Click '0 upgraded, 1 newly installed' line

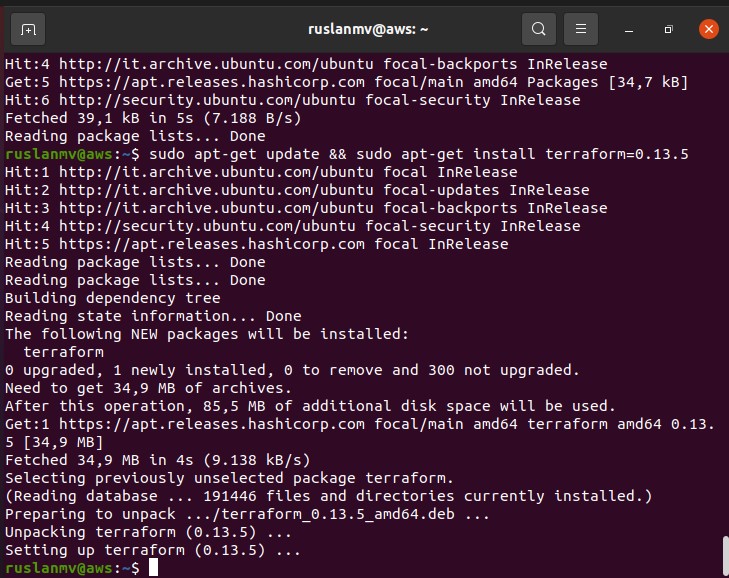[292, 370]
